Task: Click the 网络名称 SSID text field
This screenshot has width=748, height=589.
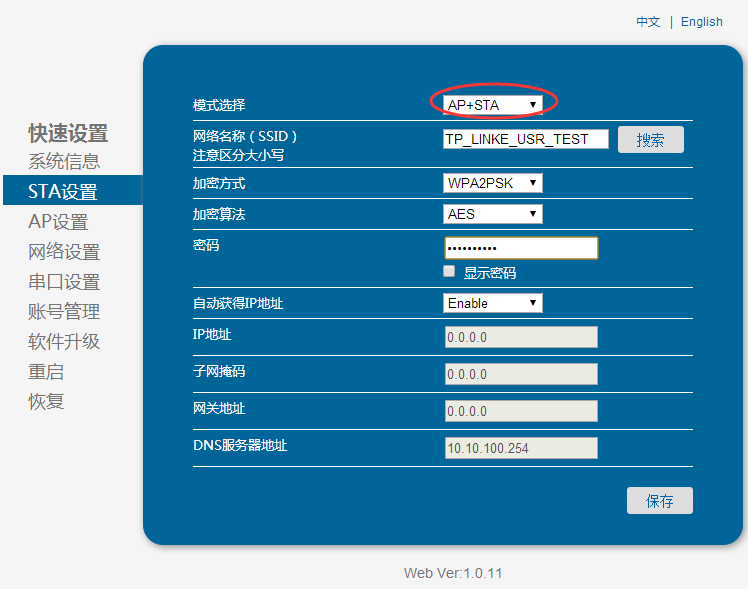Action: pos(526,140)
